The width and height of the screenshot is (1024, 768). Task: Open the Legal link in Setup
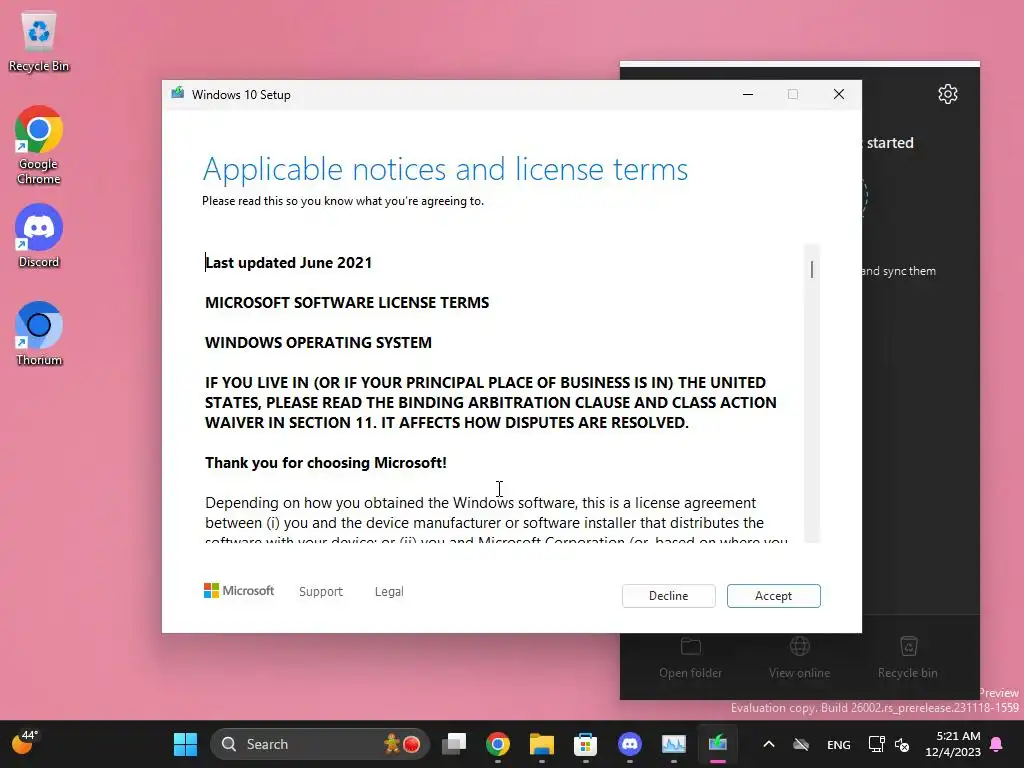(x=389, y=592)
